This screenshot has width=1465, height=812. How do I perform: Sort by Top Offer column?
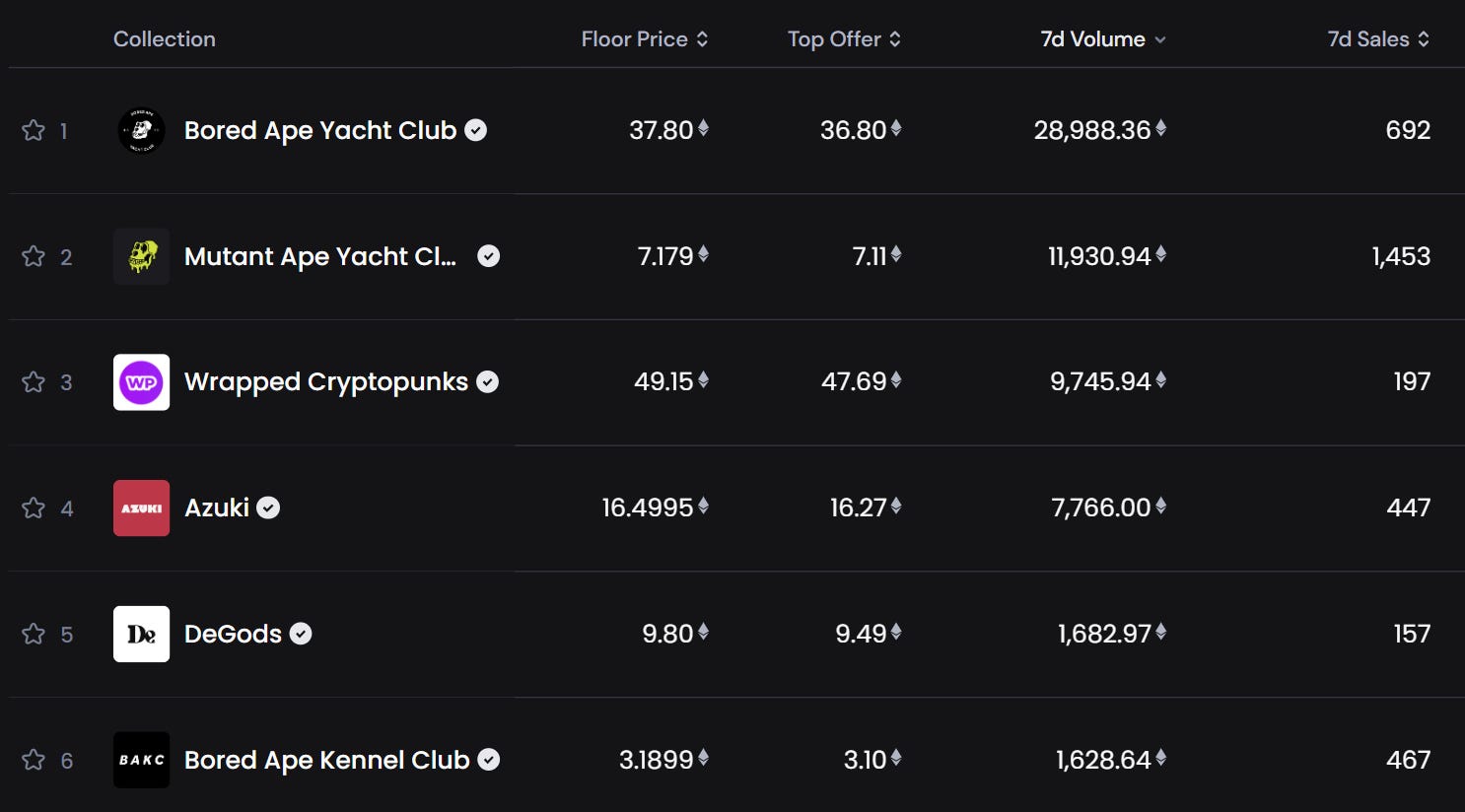tap(844, 39)
